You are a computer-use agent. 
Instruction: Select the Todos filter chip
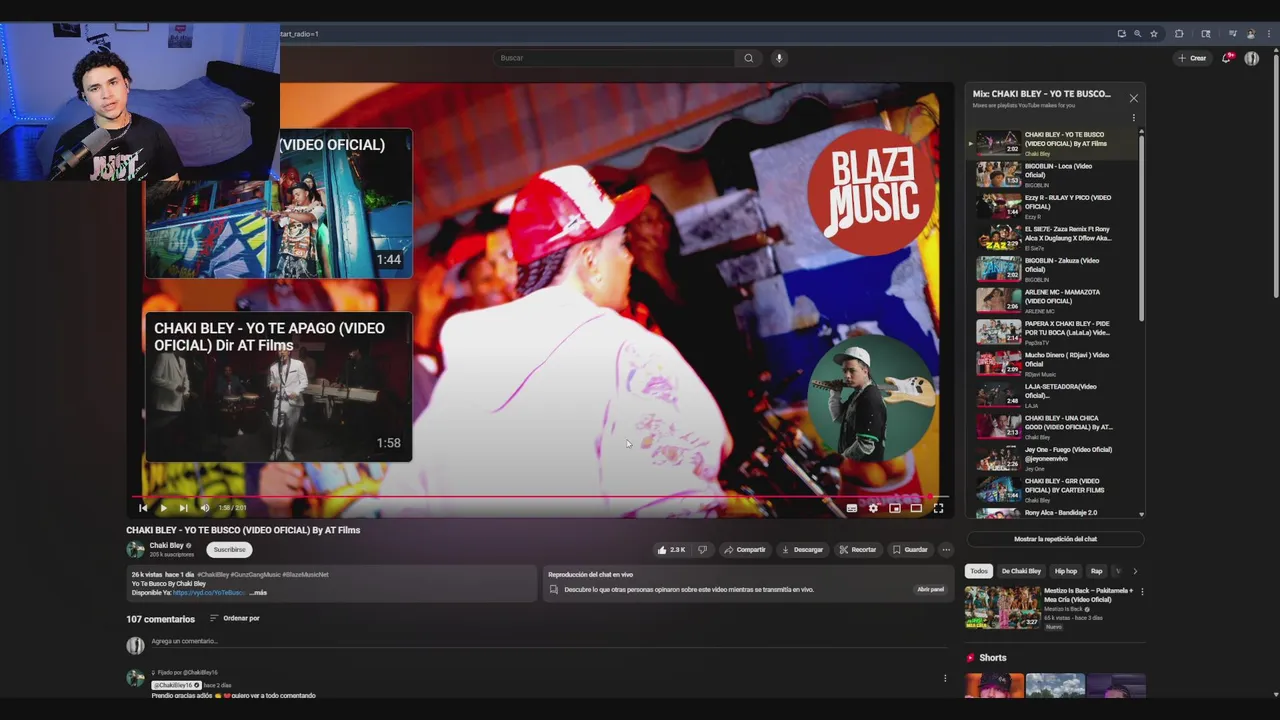tap(979, 571)
